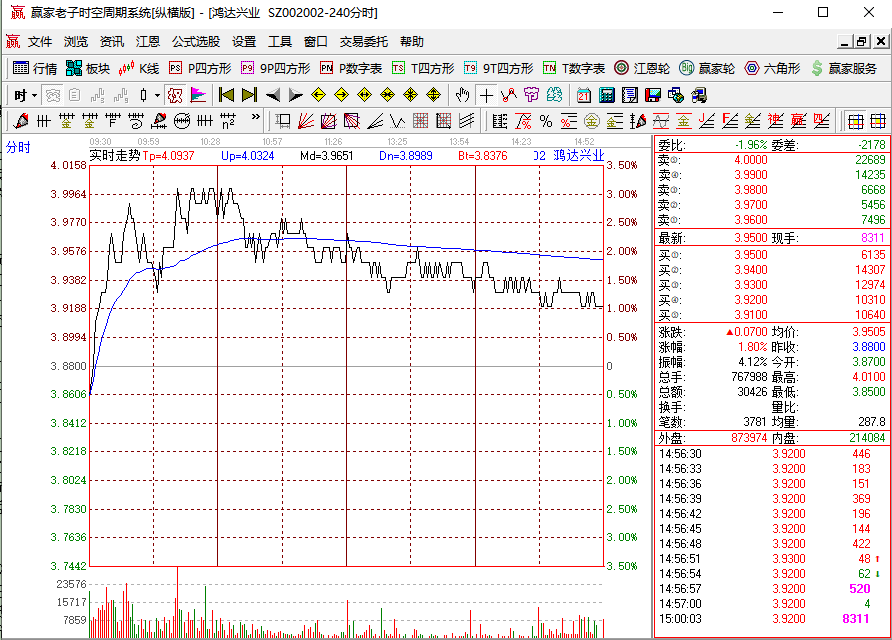This screenshot has width=892, height=640.
Task: Open the 板块 sector view
Action: click(x=88, y=68)
